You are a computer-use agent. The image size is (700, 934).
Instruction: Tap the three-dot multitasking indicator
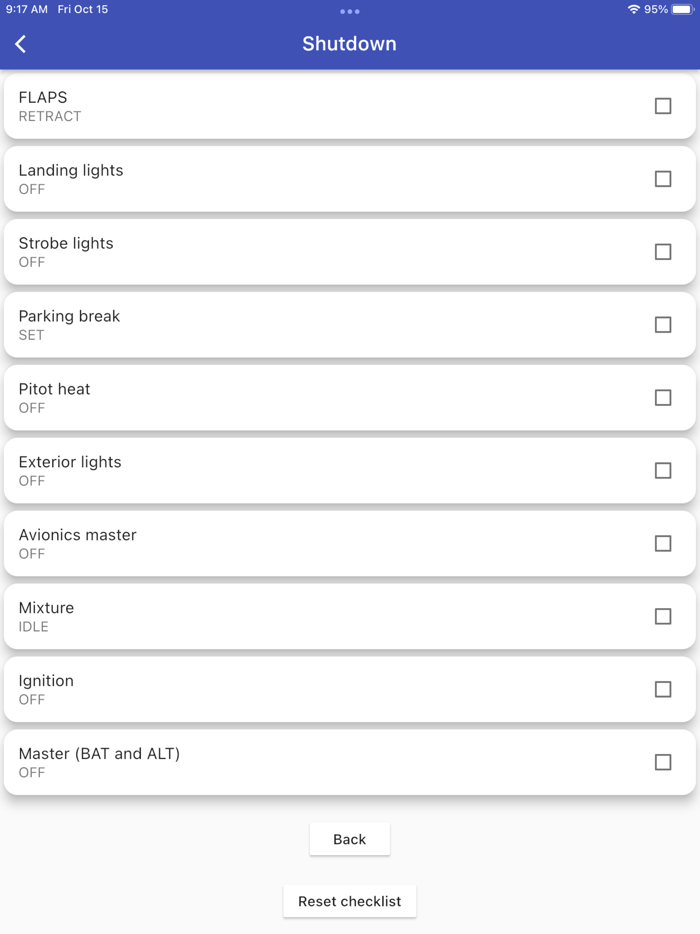click(x=349, y=12)
